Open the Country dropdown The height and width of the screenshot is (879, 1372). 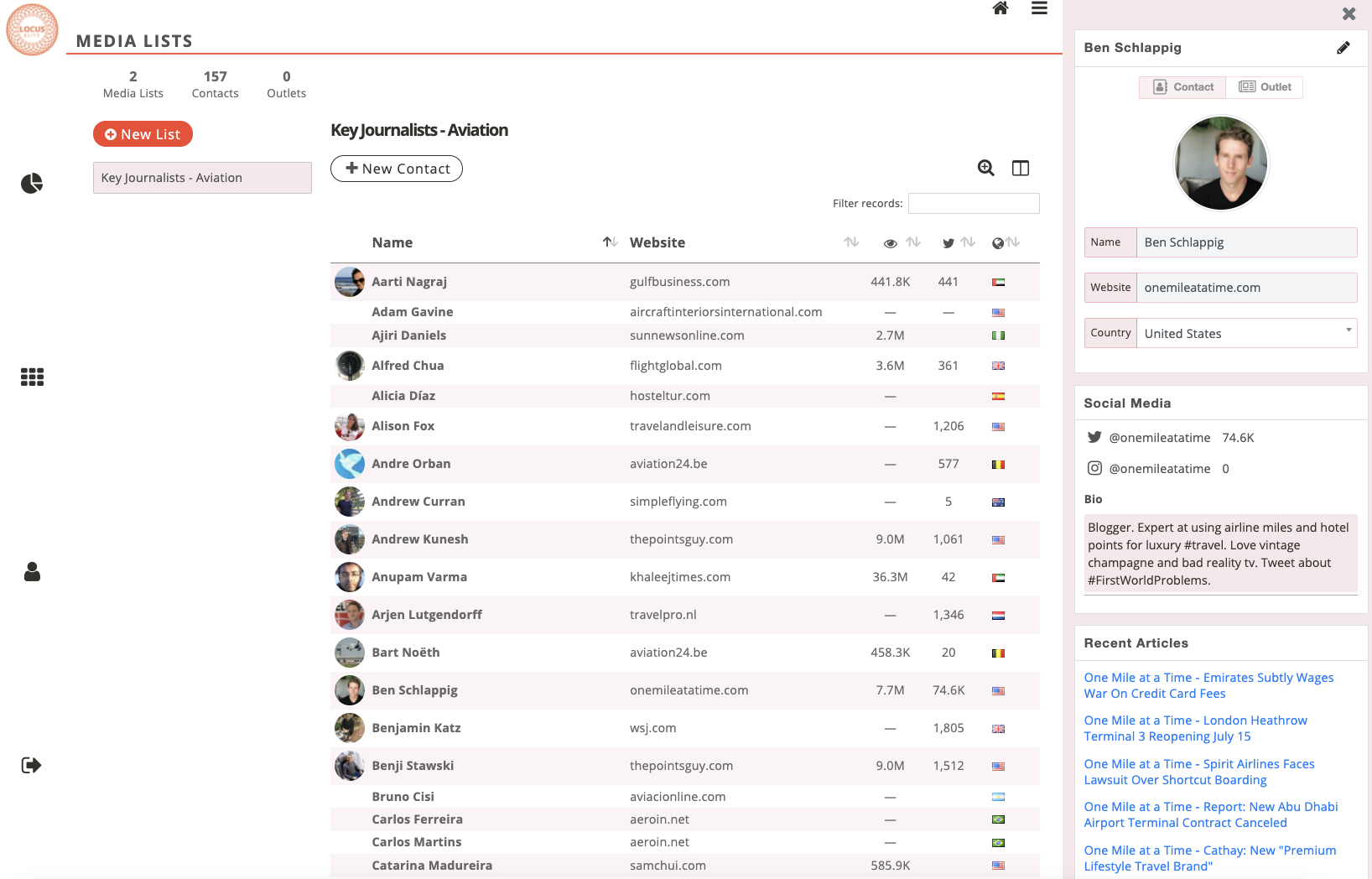1246,333
